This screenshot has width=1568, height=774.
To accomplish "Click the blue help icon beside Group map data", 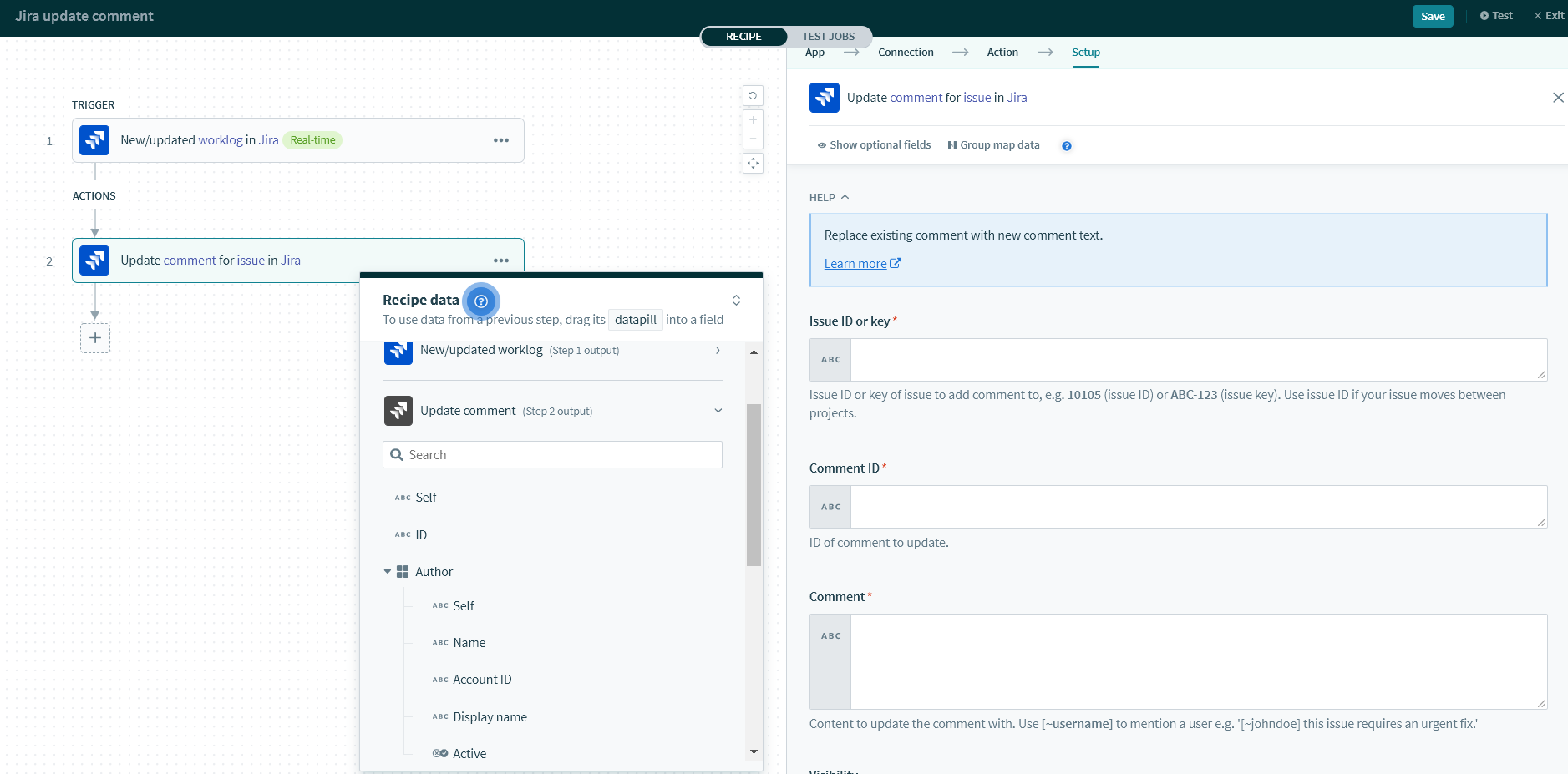I will tap(1067, 146).
